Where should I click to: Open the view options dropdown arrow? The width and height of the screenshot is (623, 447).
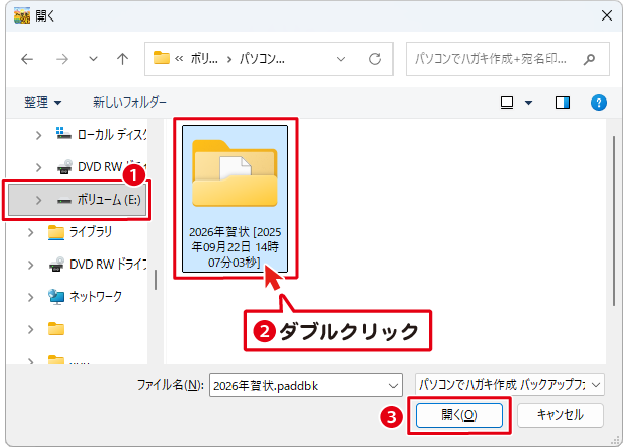[x=527, y=102]
